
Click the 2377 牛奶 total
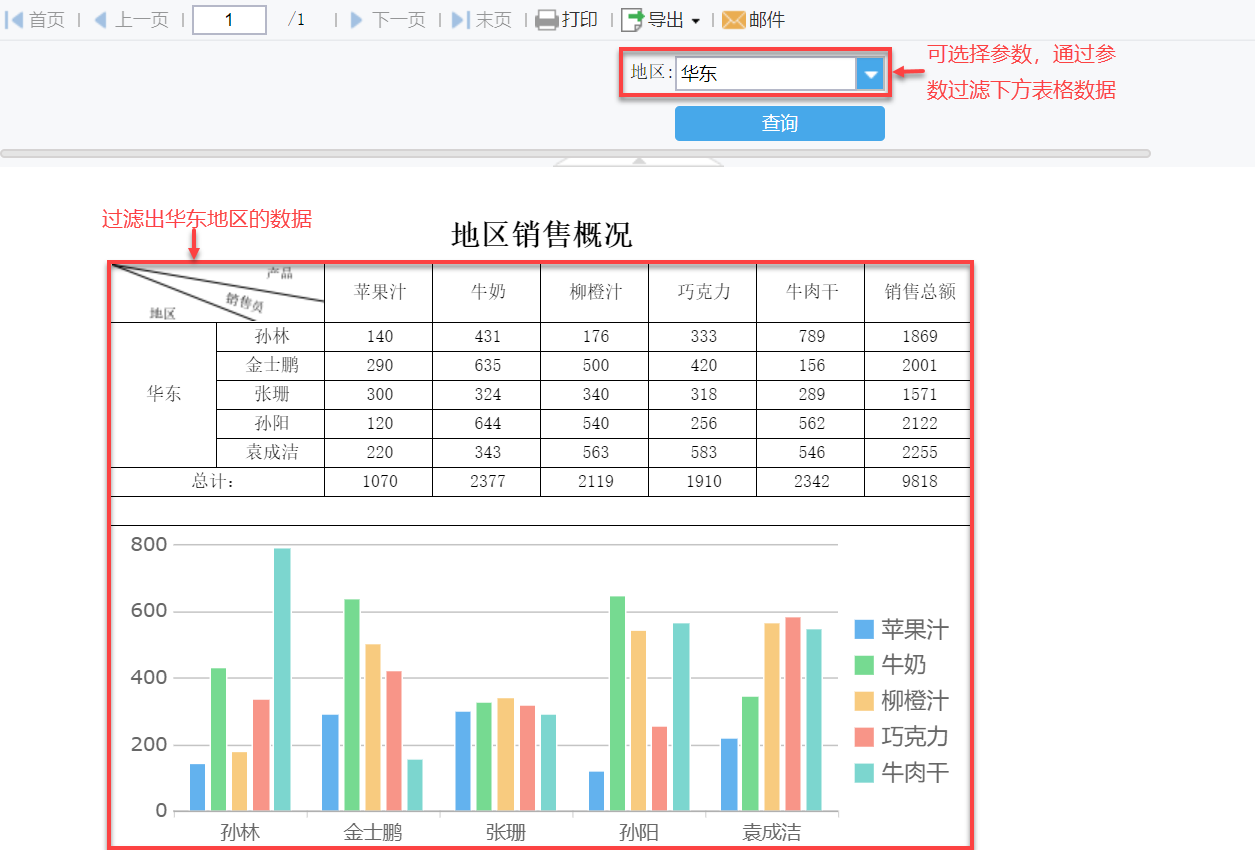pyautogui.click(x=487, y=481)
